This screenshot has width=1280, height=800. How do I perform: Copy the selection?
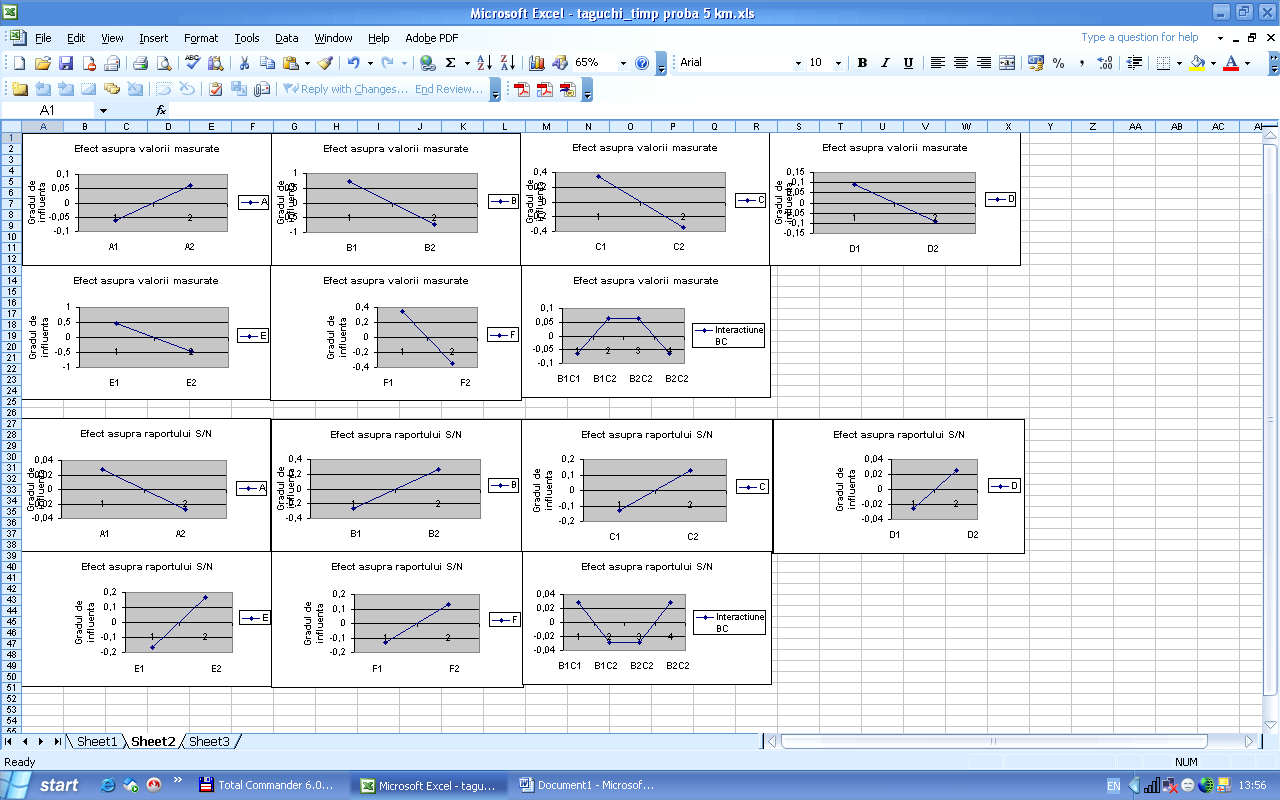pos(267,63)
